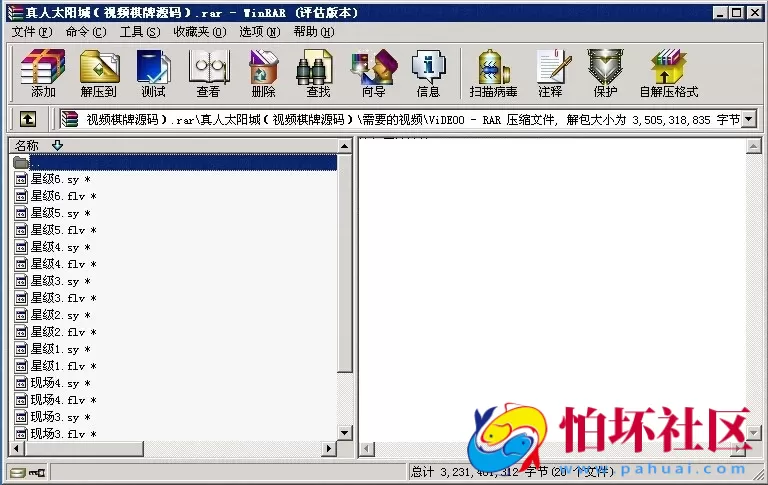The height and width of the screenshot is (485, 768).
Task: Launch the 向导 (Wizard) icon
Action: pyautogui.click(x=373, y=72)
